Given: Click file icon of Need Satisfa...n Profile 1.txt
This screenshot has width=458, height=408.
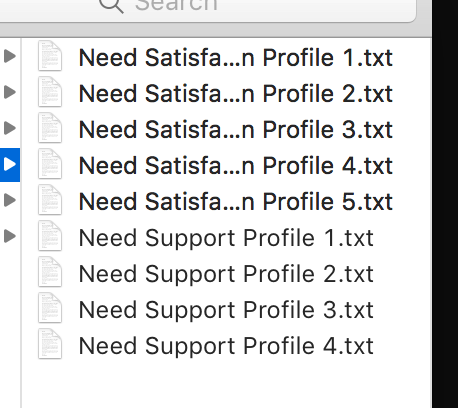Looking at the screenshot, I should [x=50, y=56].
